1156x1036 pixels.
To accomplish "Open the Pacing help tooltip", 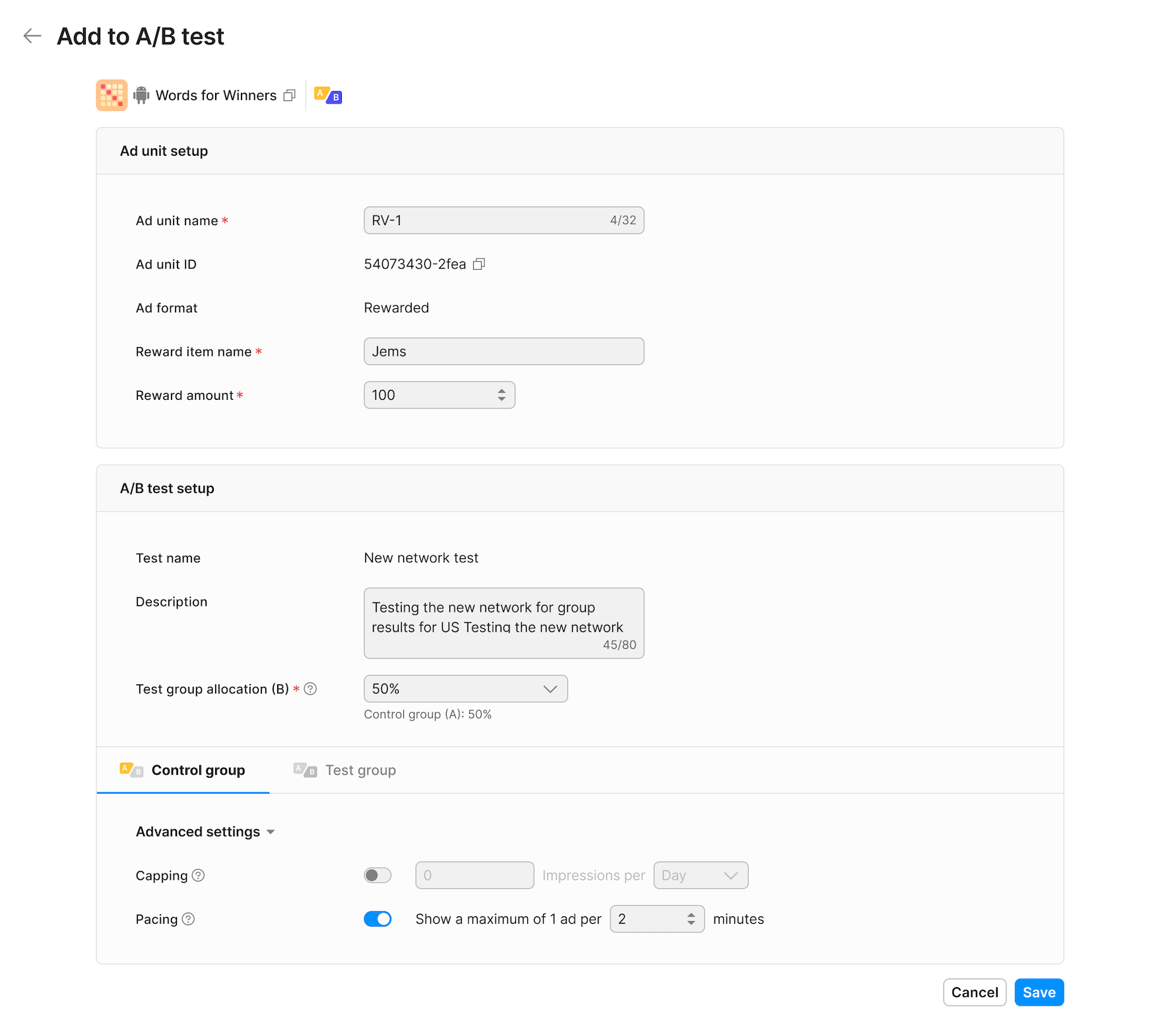I will tap(188, 919).
